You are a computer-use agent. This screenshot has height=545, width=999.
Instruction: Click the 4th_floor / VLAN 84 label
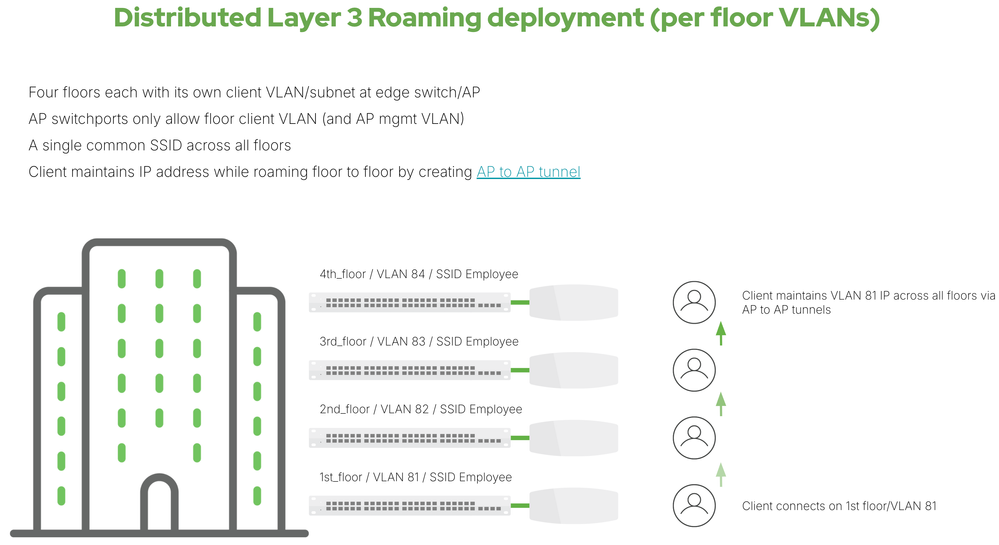tap(412, 274)
